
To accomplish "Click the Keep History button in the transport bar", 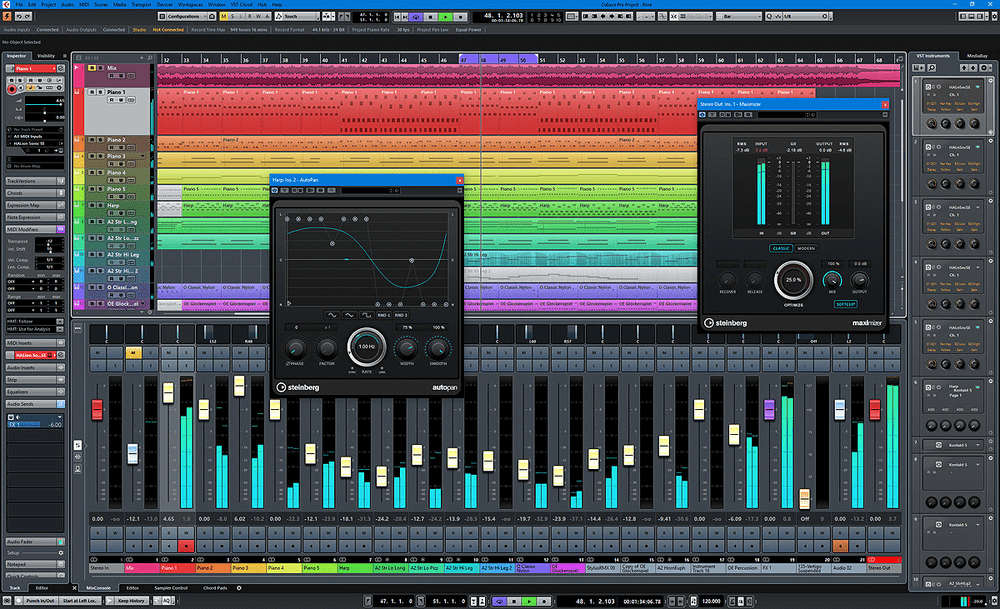I will (x=130, y=601).
